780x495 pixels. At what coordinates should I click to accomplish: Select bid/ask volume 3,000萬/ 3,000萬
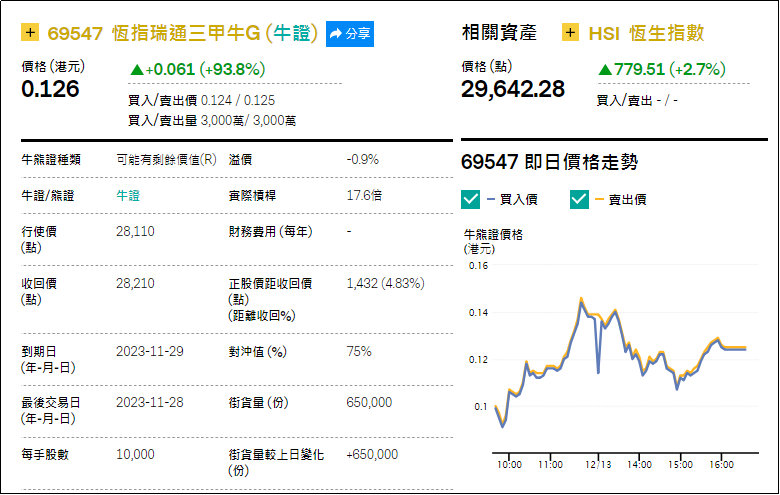tap(248, 120)
